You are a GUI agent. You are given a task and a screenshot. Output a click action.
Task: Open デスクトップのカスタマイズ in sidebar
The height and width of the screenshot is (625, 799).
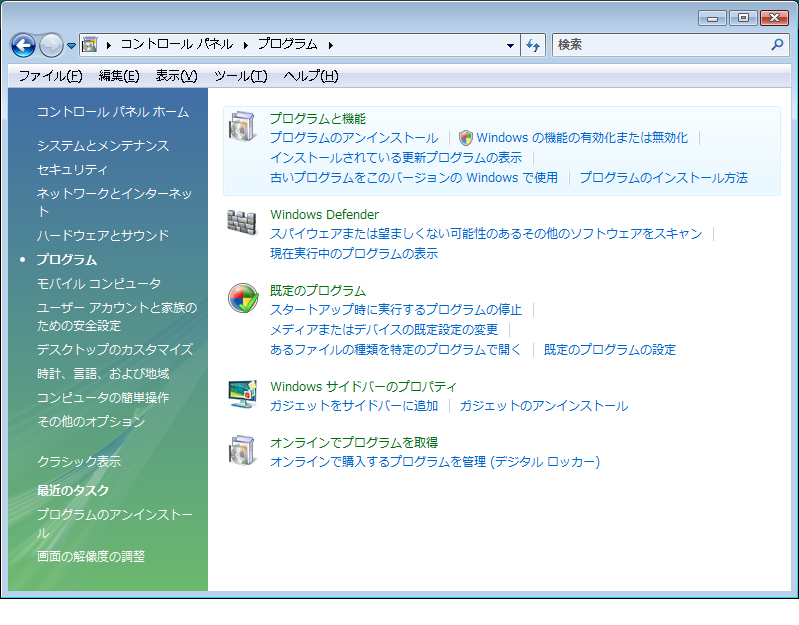click(x=115, y=349)
